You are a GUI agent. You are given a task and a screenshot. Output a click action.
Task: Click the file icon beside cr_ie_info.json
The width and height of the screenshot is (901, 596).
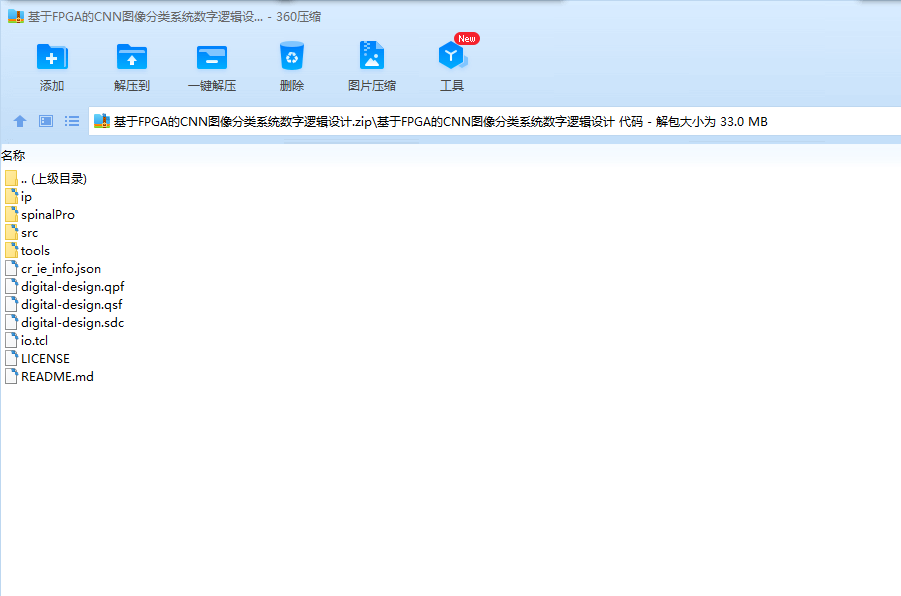point(11,268)
